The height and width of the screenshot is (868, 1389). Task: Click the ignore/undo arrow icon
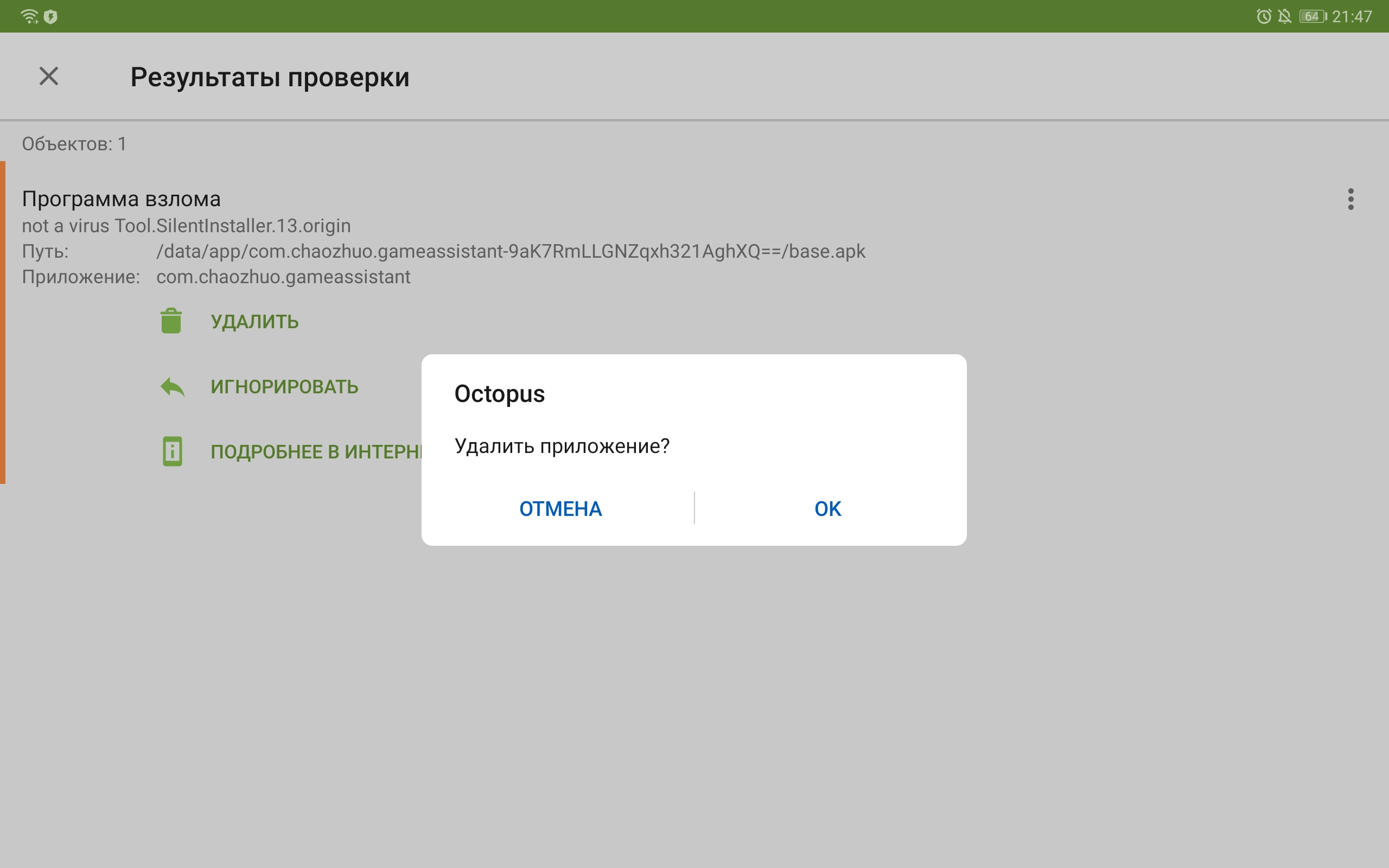coord(172,386)
